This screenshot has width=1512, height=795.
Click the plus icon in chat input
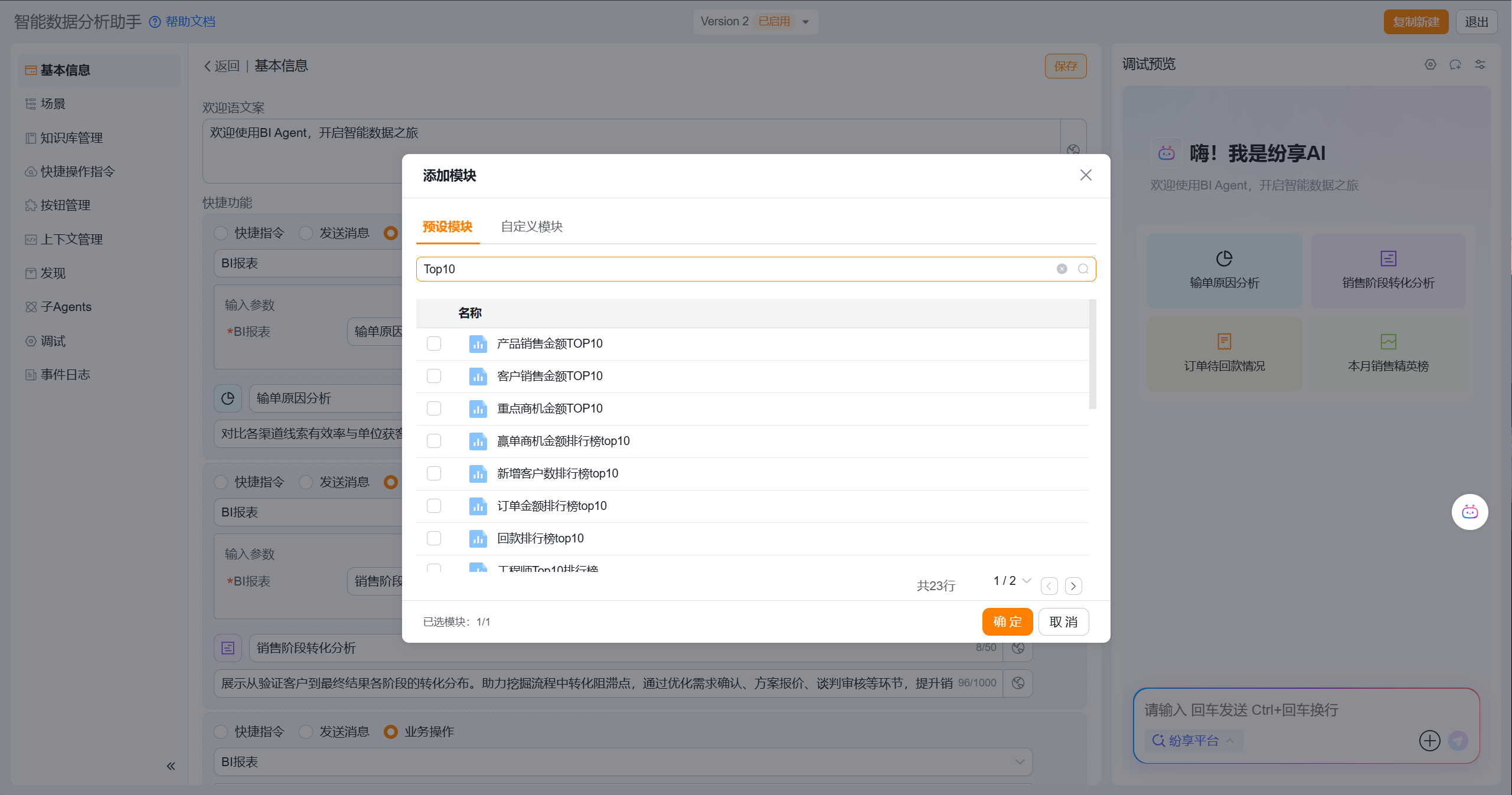tap(1429, 740)
